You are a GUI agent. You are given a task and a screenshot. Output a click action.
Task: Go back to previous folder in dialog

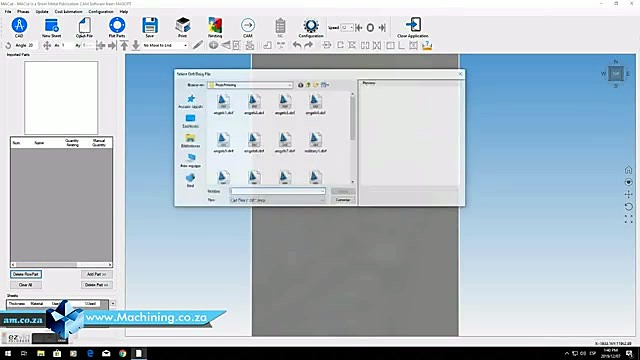point(300,85)
